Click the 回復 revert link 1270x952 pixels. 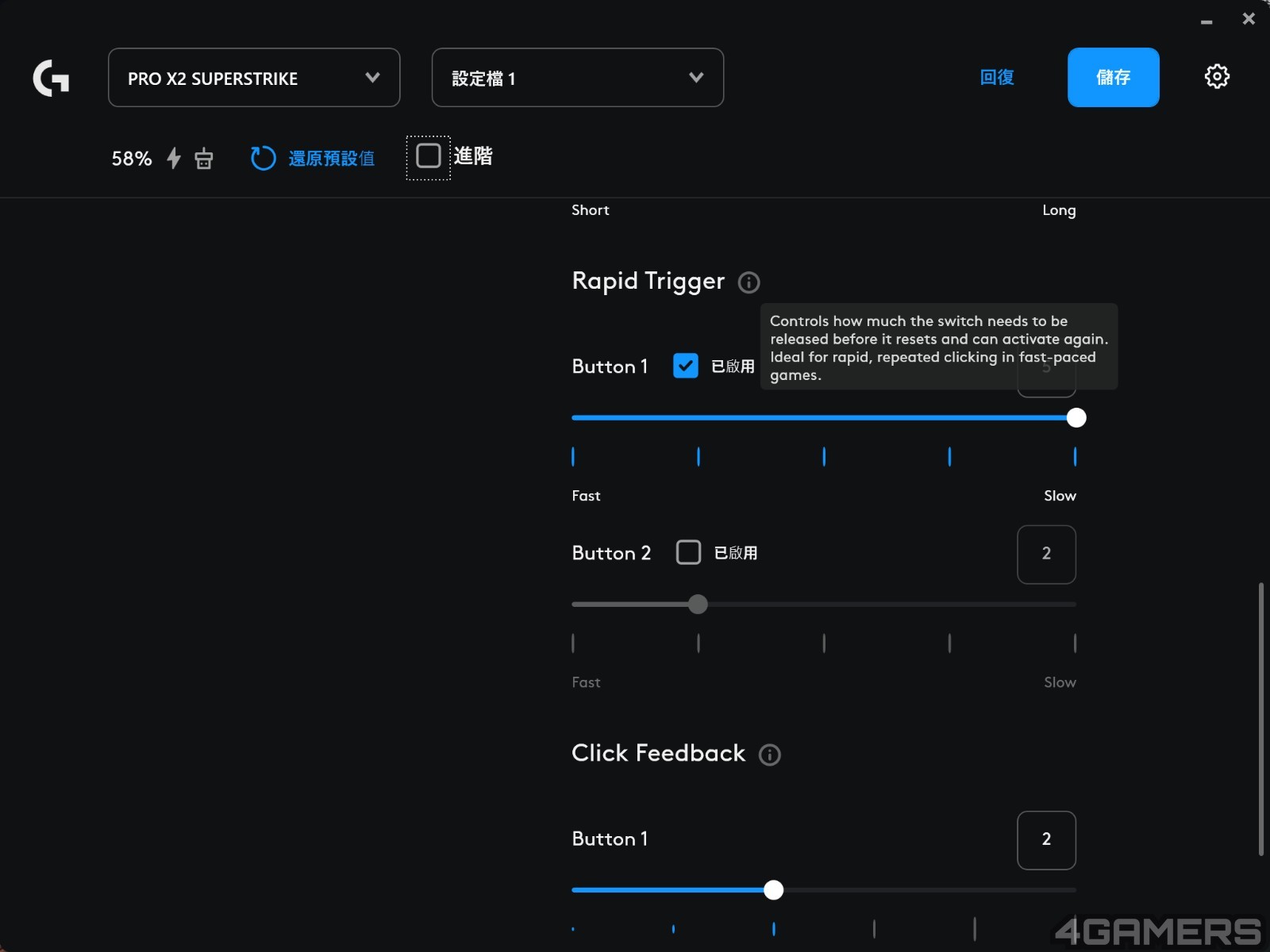point(997,78)
